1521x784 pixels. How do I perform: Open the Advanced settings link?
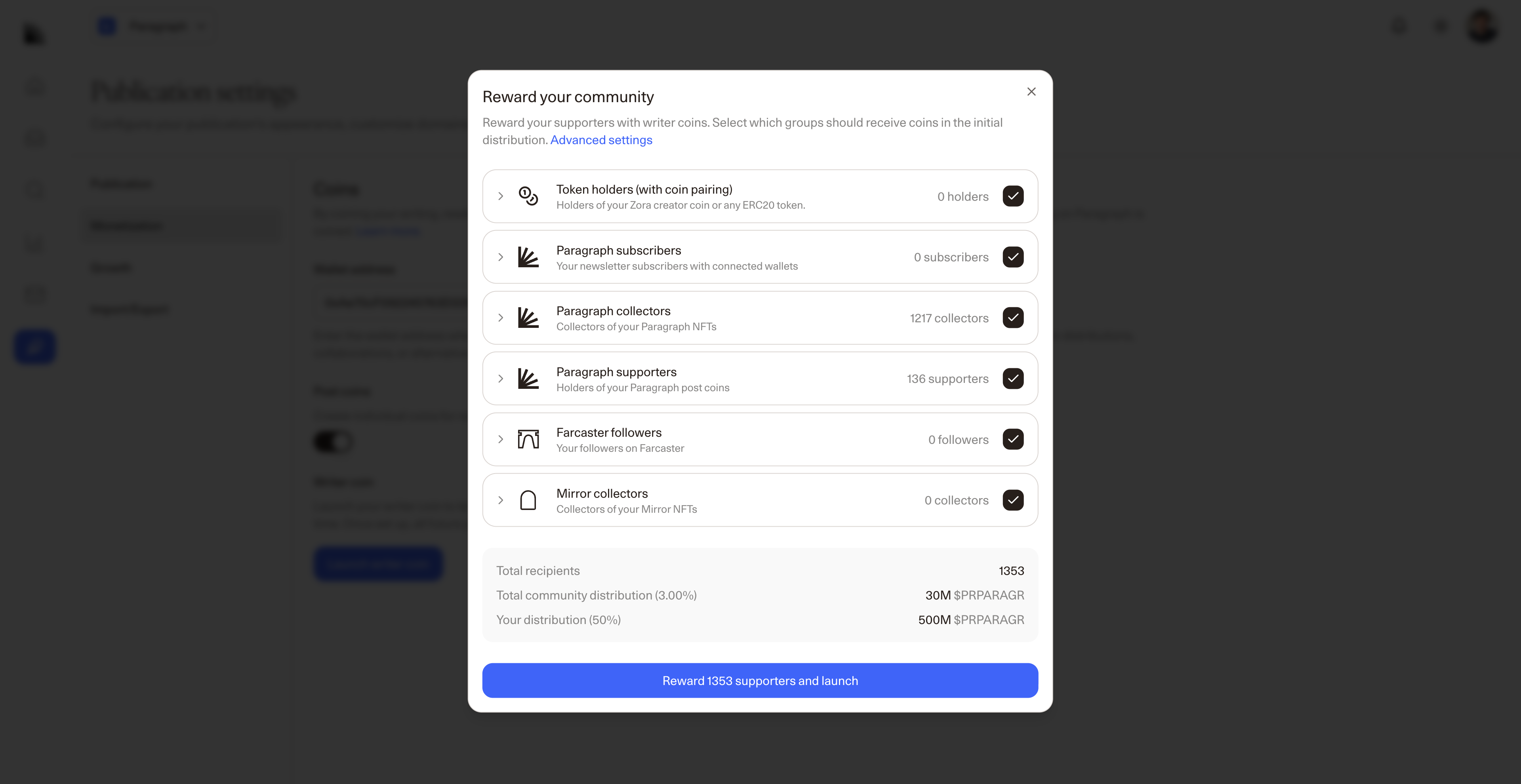point(600,140)
